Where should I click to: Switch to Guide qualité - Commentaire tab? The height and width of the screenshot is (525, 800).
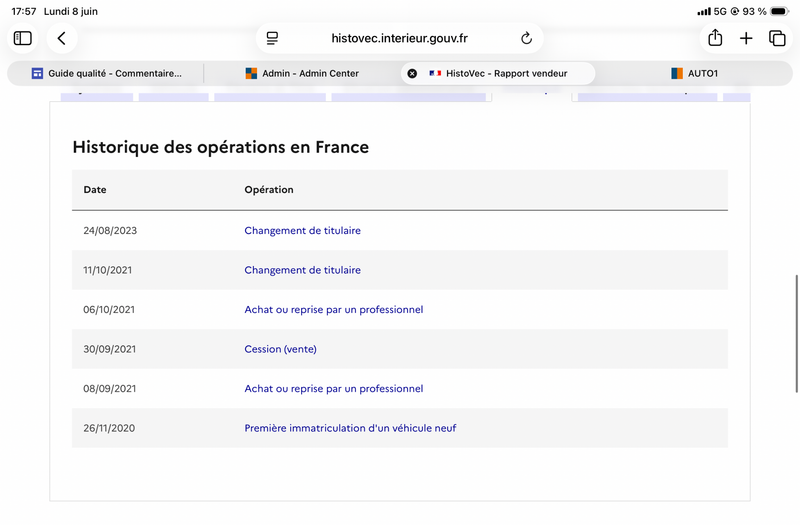pos(105,73)
